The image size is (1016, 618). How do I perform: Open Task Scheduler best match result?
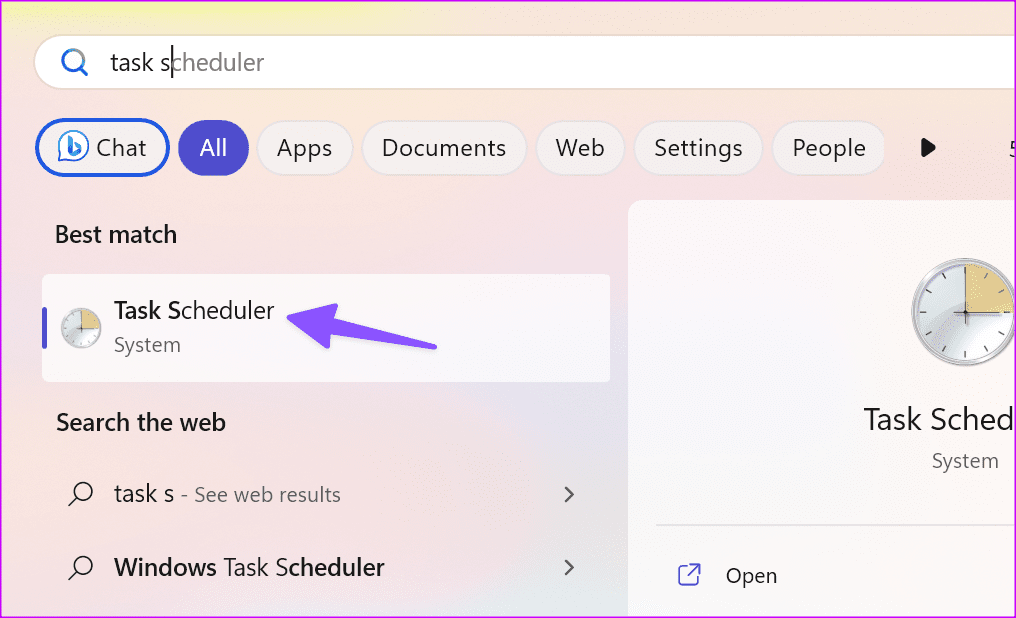click(326, 328)
